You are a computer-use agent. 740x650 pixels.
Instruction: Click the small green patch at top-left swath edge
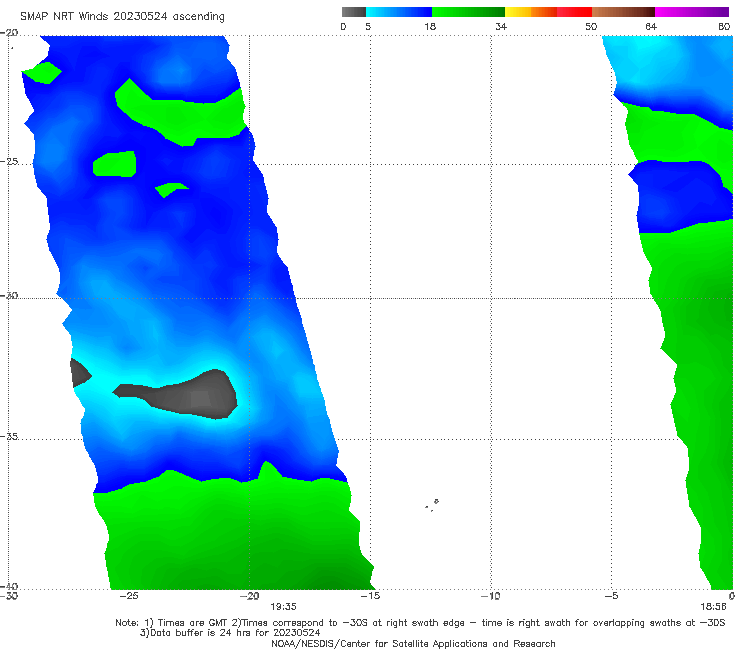(42, 72)
